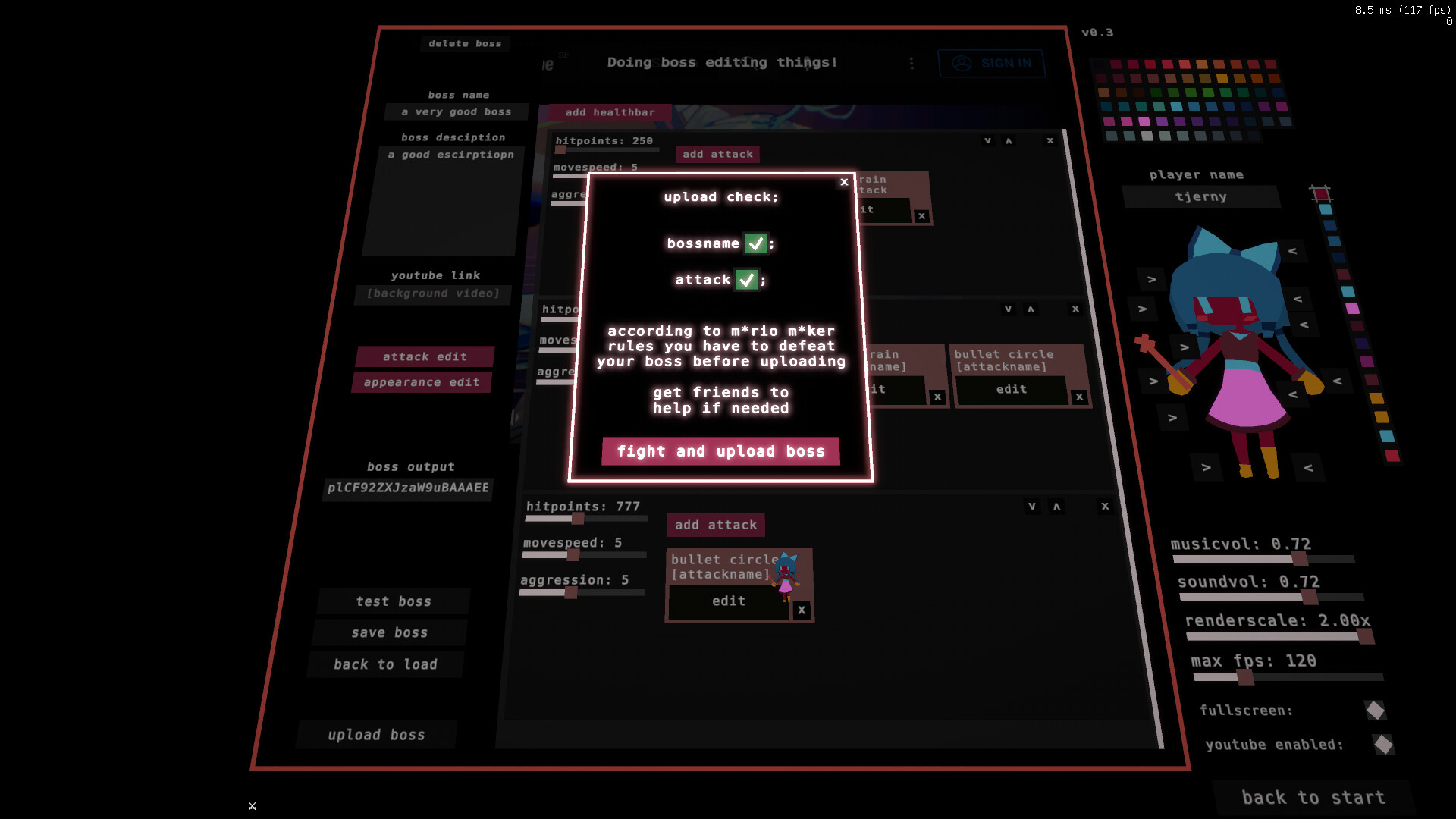Image resolution: width=1456 pixels, height=819 pixels.
Task: Click the selected red swatch marker near the character
Action: (x=1323, y=193)
